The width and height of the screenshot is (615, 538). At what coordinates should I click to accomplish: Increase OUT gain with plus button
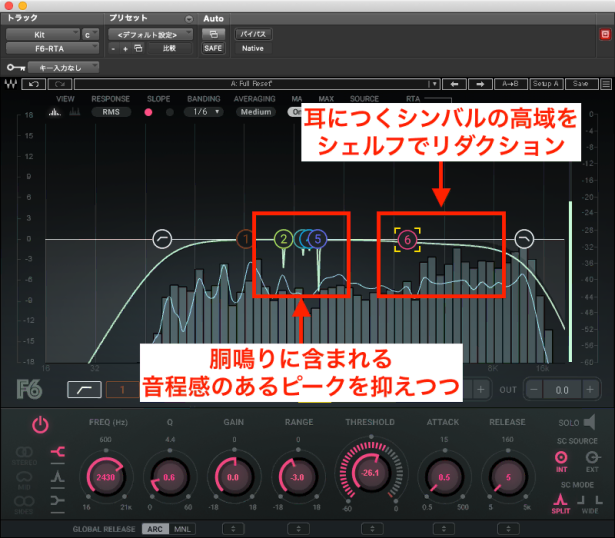tap(590, 389)
